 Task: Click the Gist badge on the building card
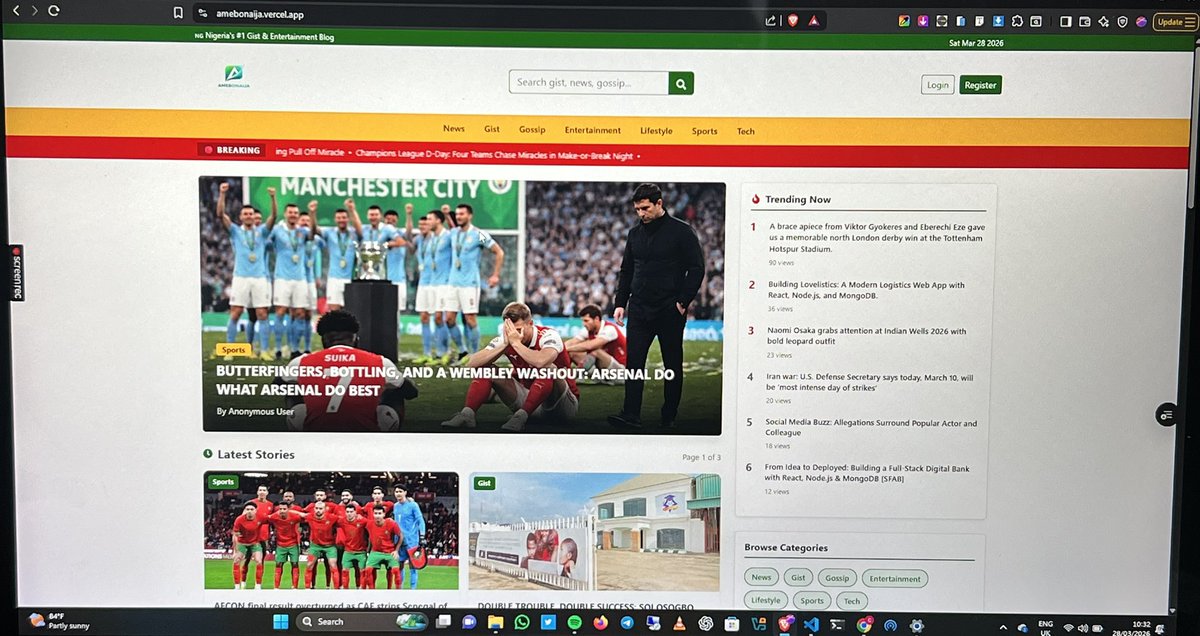485,483
